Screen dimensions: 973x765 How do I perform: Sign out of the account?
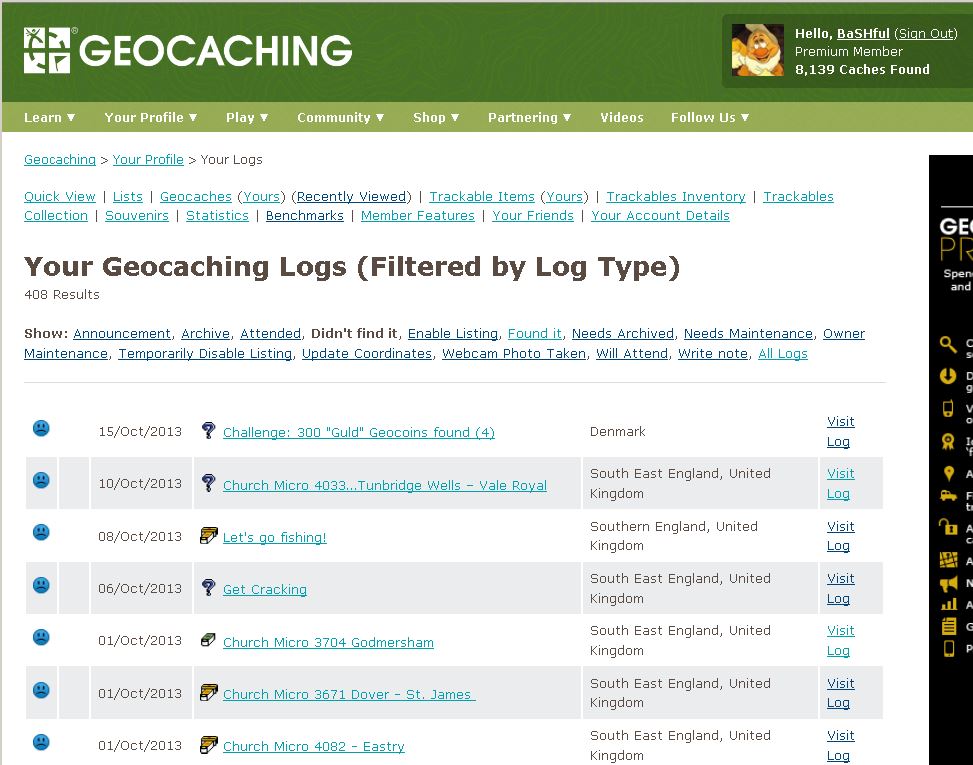click(x=925, y=33)
